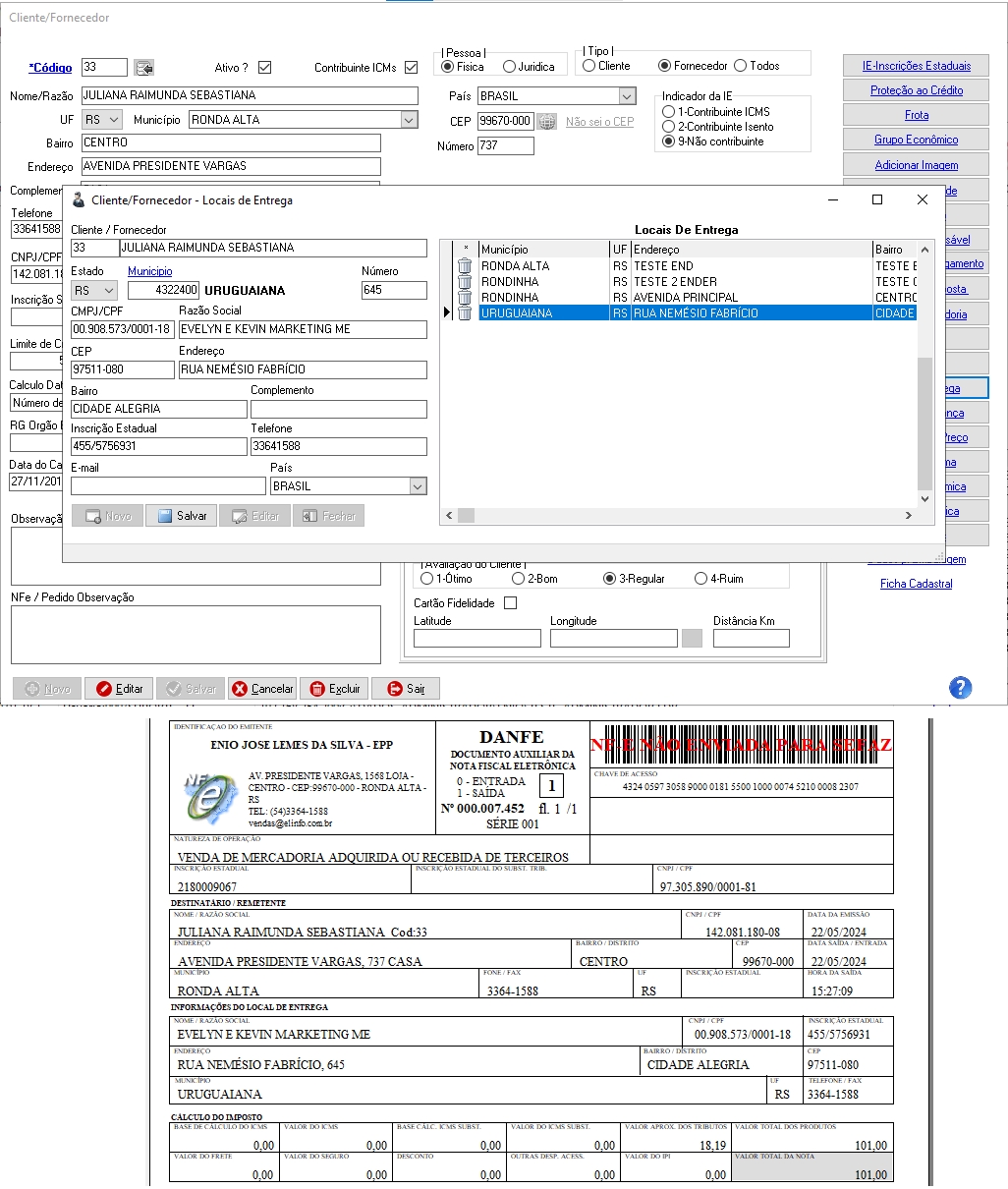Select the Fornecedor type radio button
Image resolution: width=1008 pixels, height=1189 pixels.
(x=665, y=66)
